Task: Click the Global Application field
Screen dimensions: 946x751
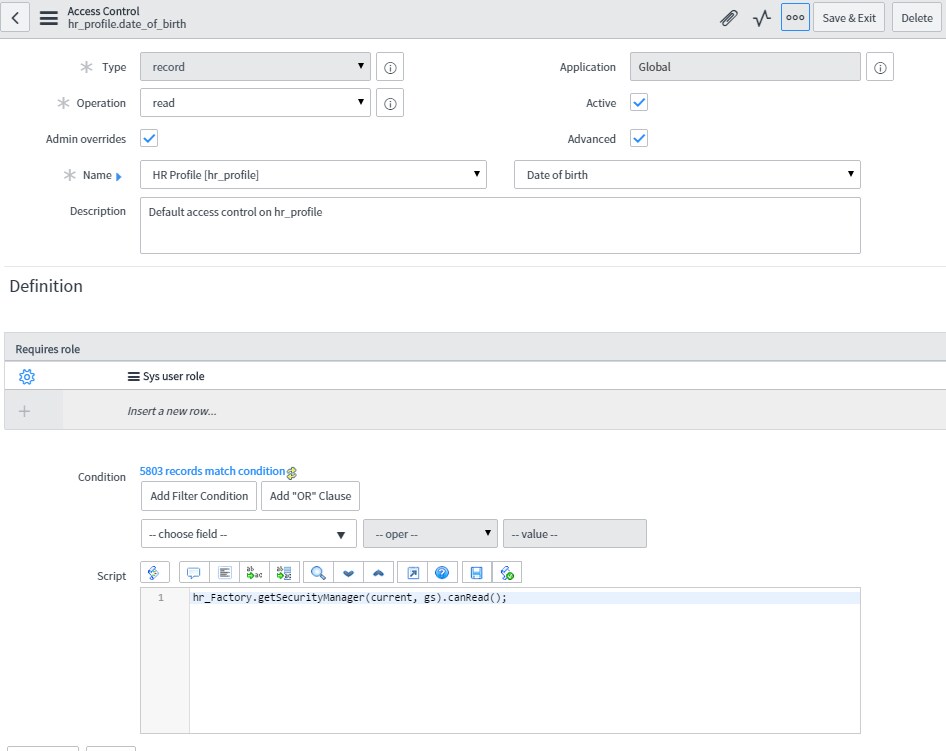Action: click(x=745, y=67)
